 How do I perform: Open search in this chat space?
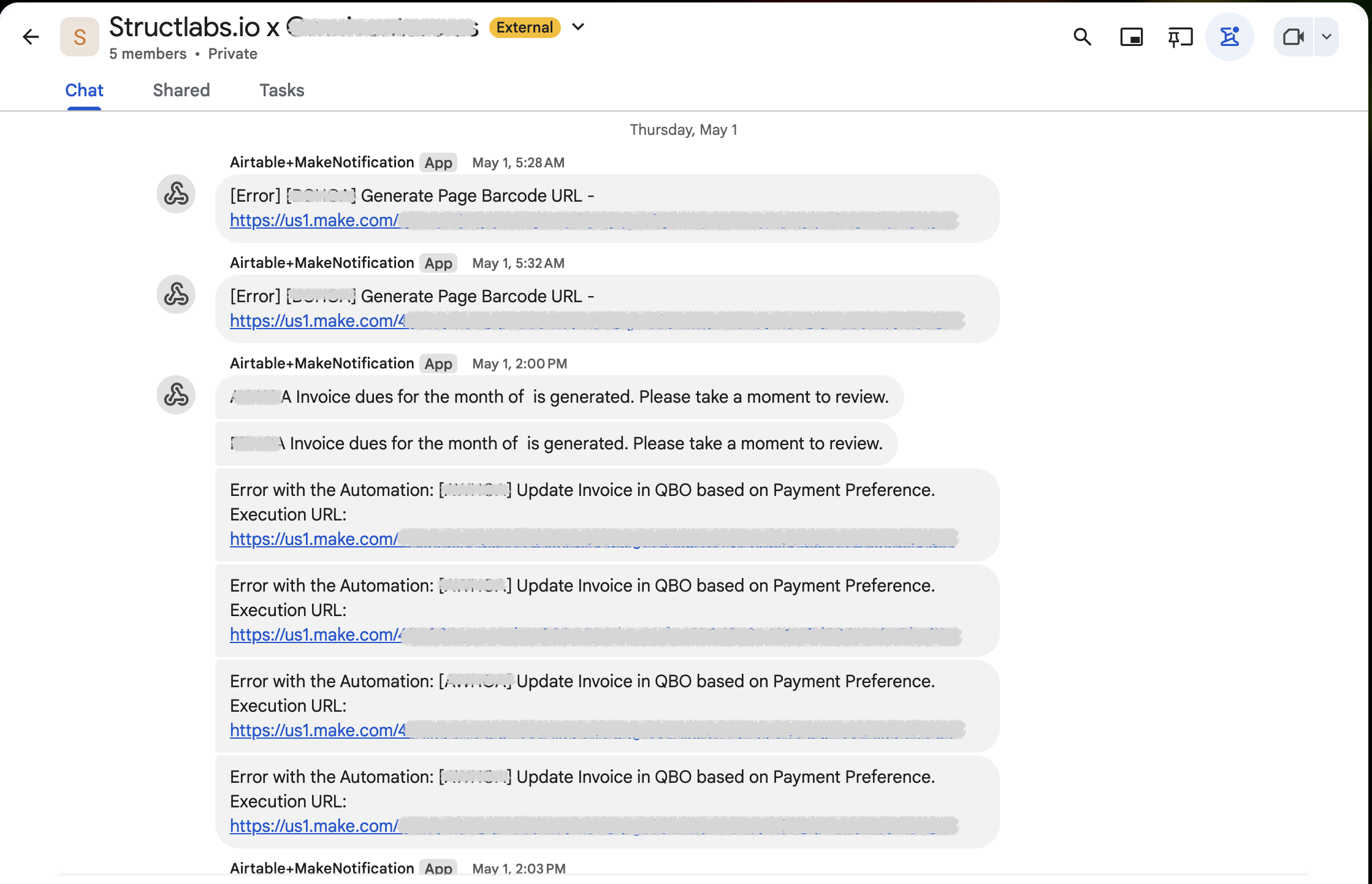1083,37
